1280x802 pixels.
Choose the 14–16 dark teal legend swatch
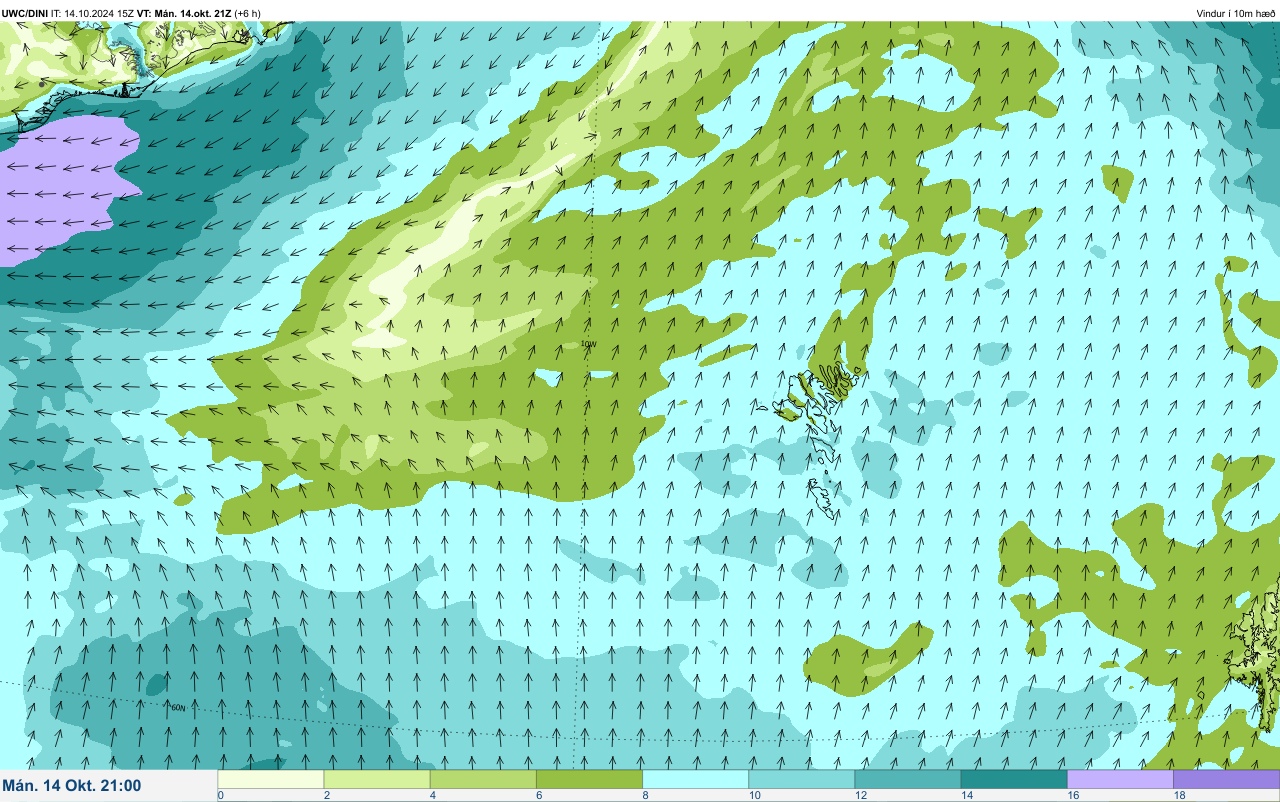[1014, 779]
